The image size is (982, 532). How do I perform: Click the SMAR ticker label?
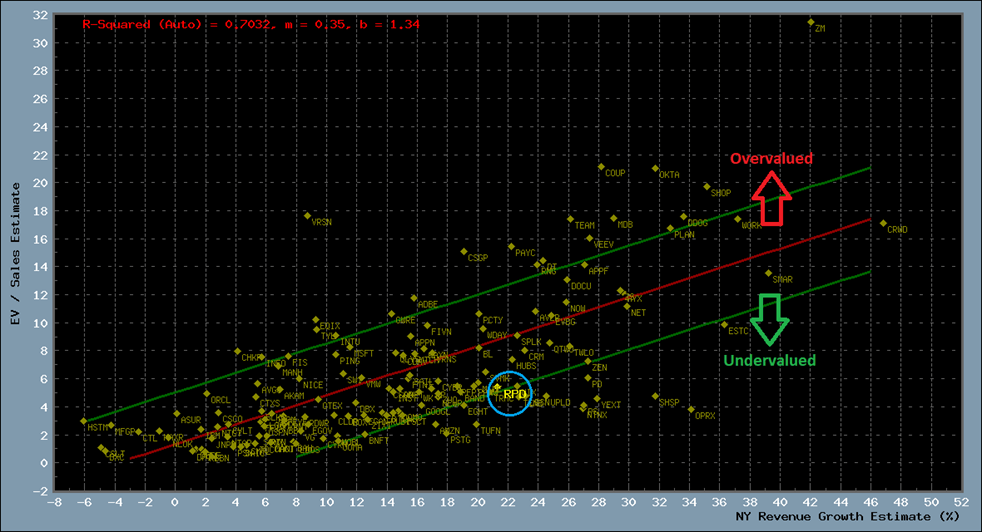pos(782,280)
